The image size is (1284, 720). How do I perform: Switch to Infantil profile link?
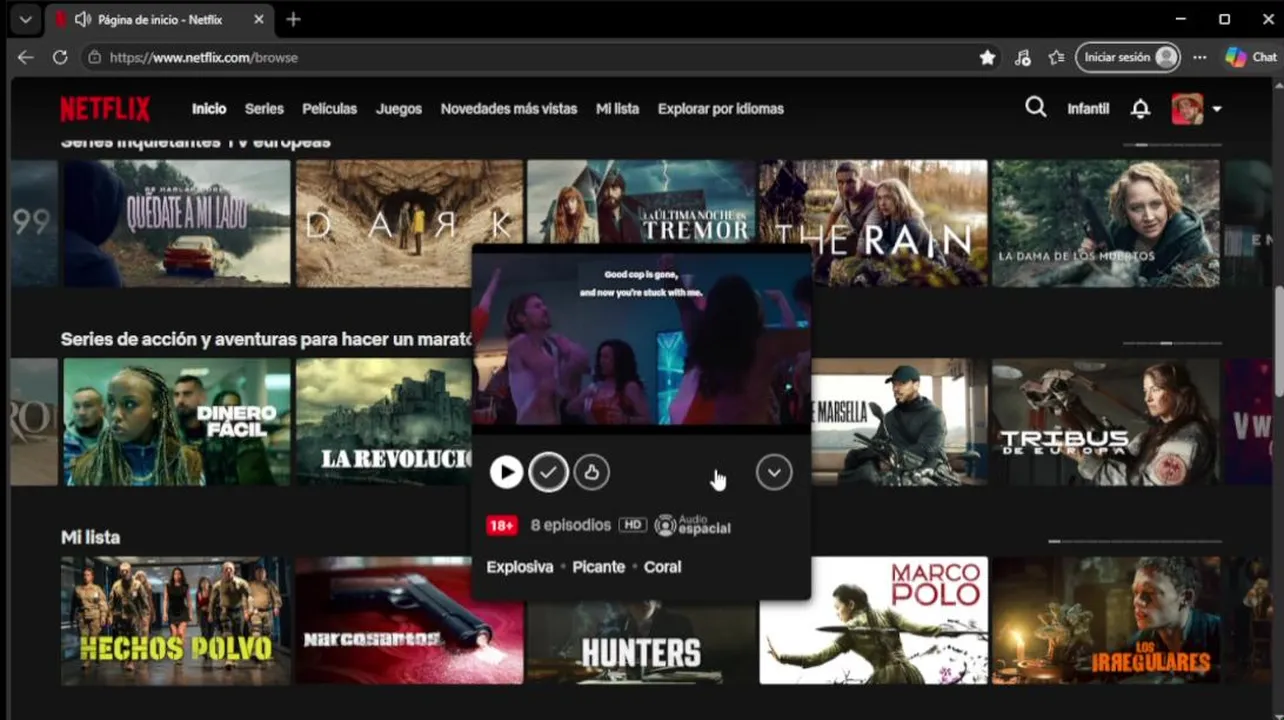(1088, 108)
